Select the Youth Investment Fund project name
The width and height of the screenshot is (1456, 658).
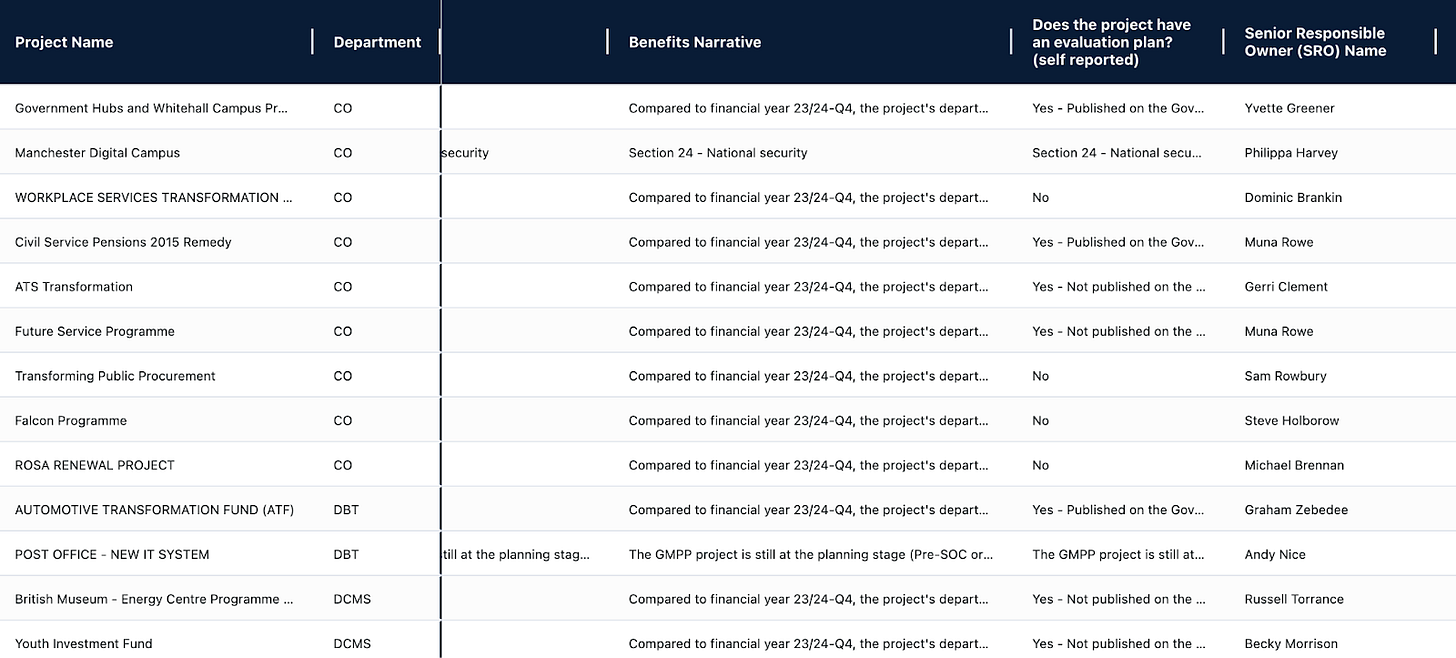tap(84, 643)
